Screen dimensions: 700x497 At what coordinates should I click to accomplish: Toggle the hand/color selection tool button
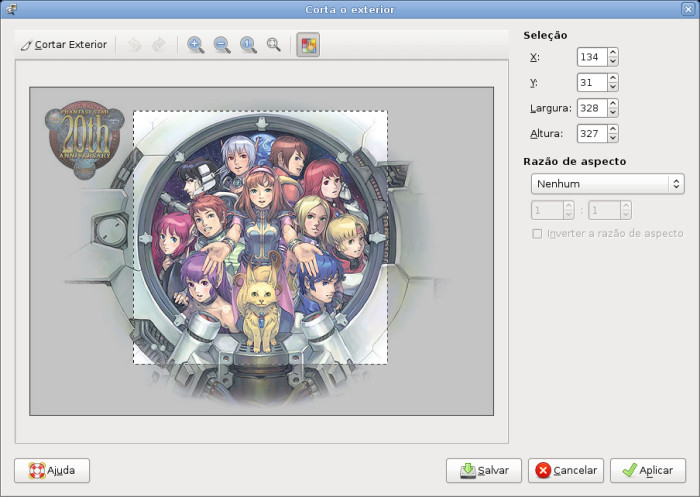tap(308, 45)
